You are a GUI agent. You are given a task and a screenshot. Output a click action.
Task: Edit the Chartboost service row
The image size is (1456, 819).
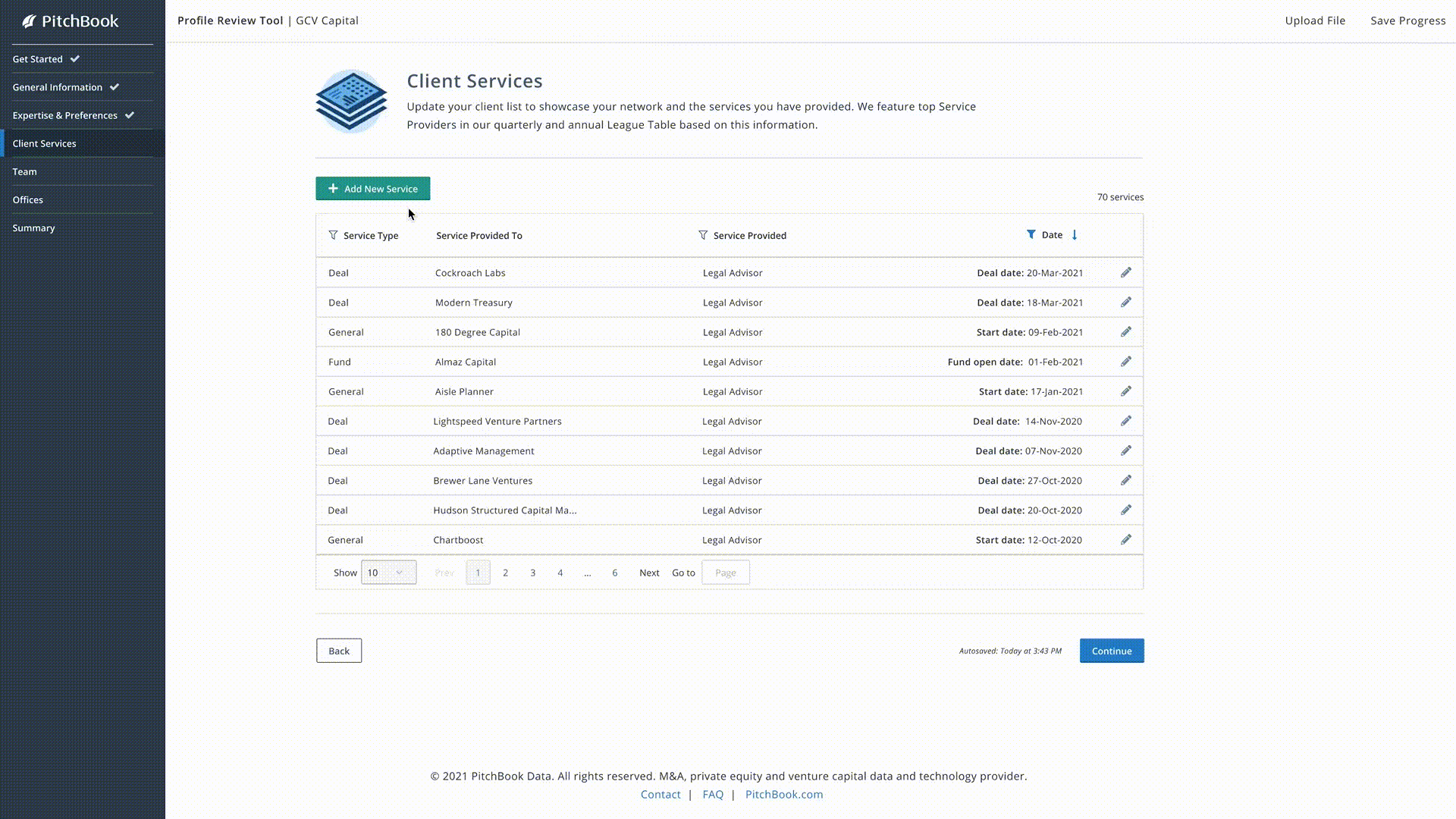pos(1126,539)
